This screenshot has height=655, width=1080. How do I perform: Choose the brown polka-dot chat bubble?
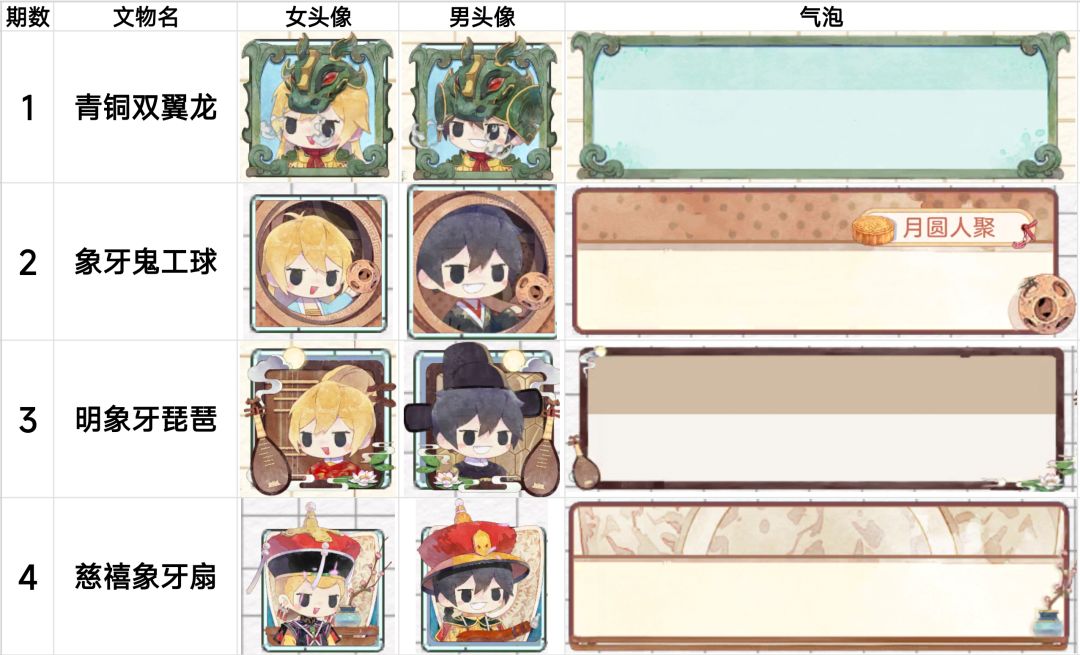(822, 262)
